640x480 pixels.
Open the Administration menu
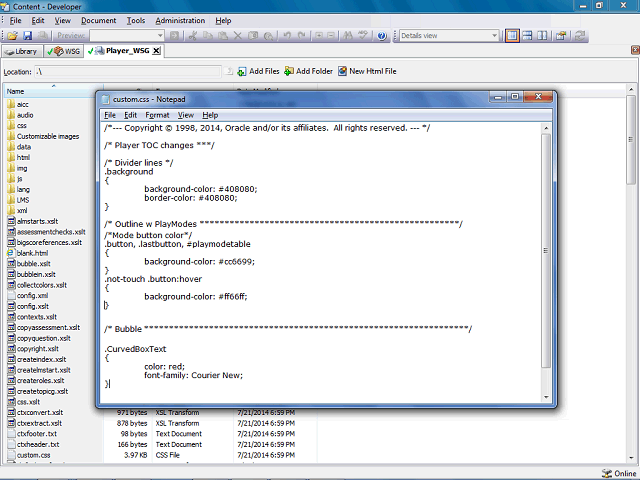180,20
